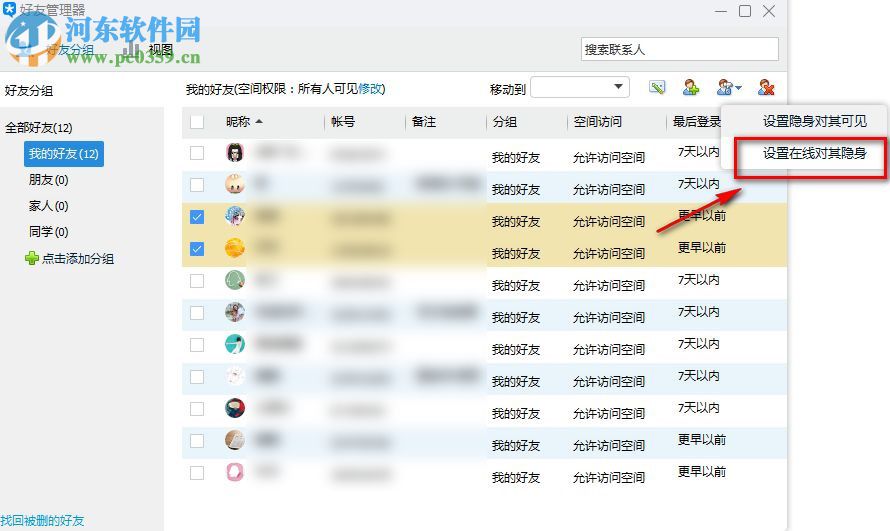This screenshot has height=531, width=890.
Task: Click 点击添加分组 to add a group
Action: click(70, 259)
